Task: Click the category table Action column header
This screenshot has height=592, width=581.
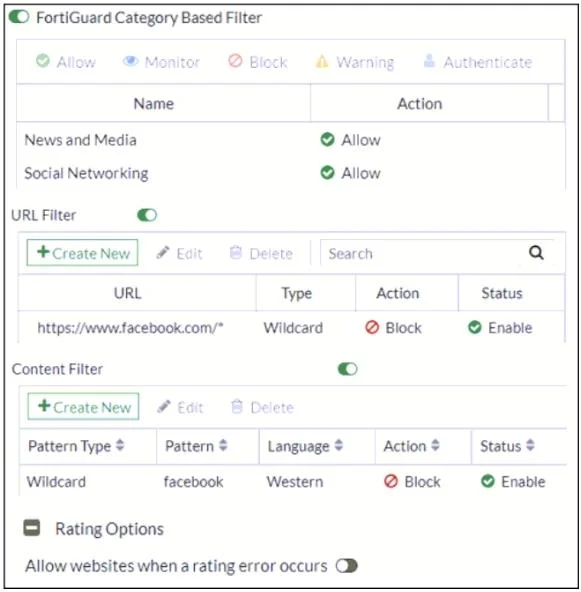Action: (429, 103)
